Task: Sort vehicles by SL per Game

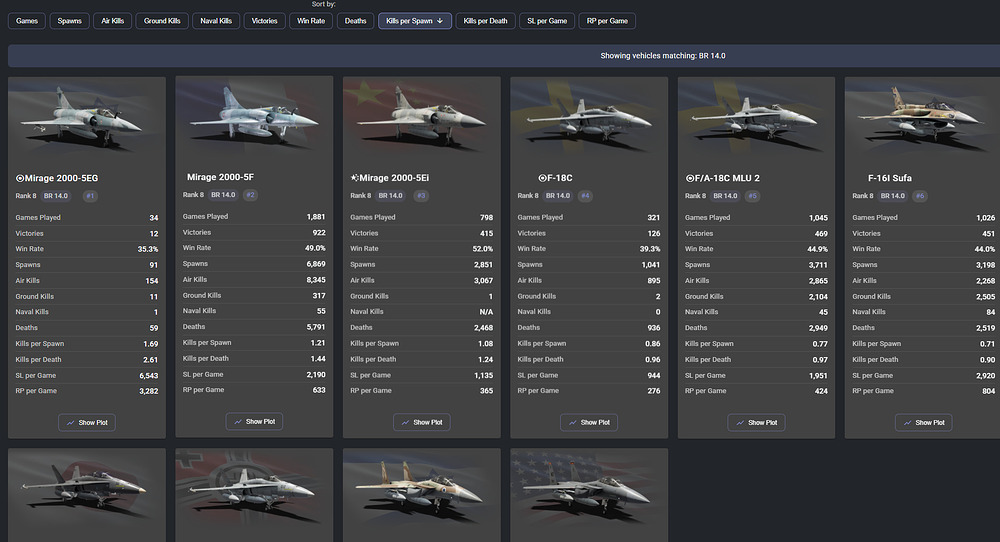Action: (x=547, y=21)
